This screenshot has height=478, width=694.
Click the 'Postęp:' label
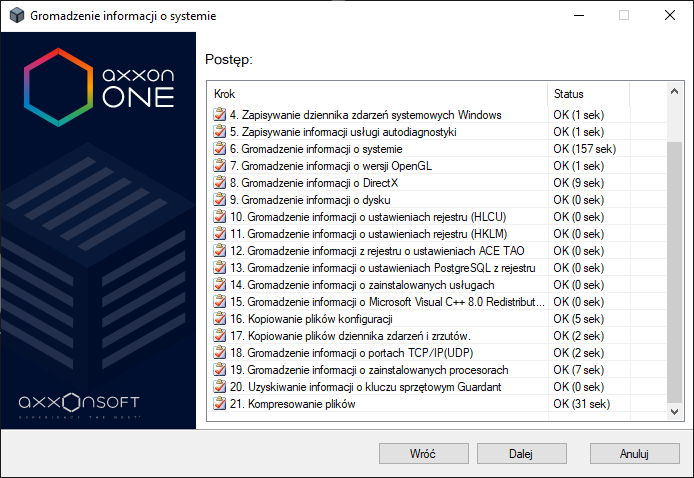point(229,59)
